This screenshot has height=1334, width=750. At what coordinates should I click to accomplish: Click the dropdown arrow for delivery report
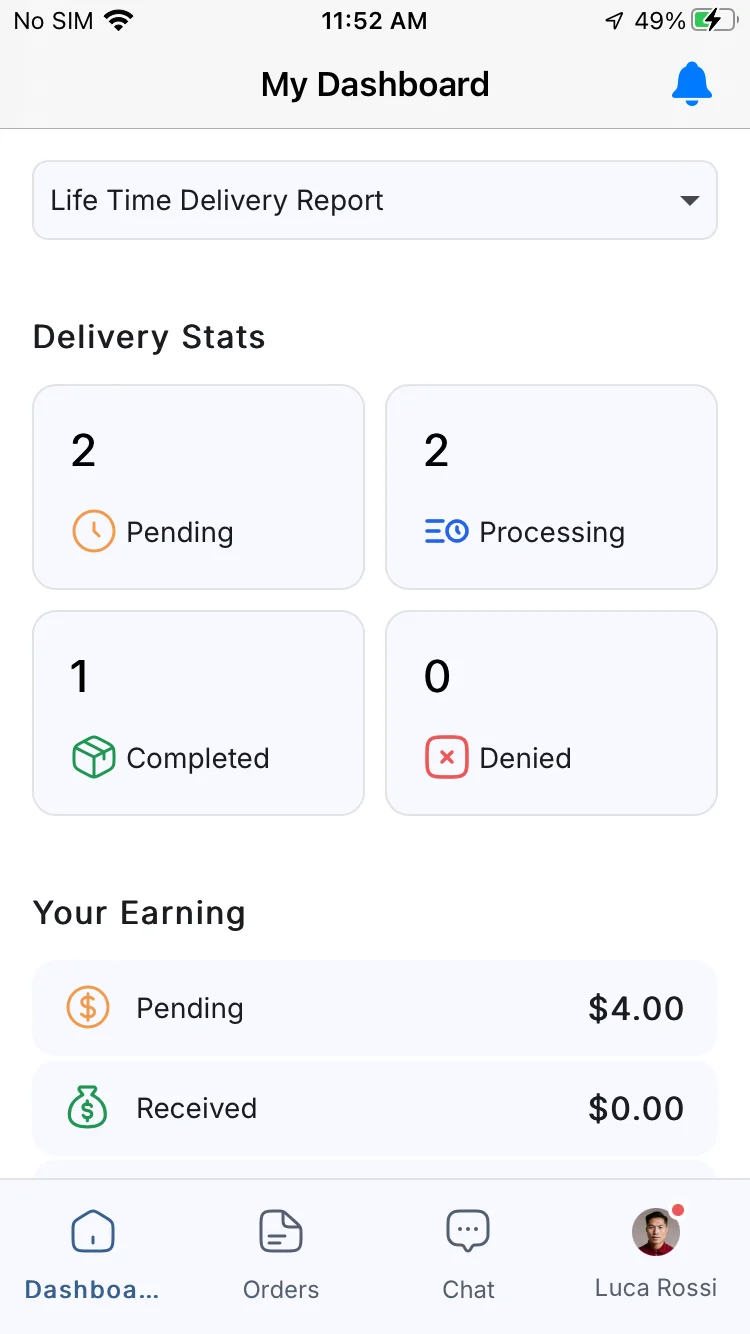click(689, 200)
